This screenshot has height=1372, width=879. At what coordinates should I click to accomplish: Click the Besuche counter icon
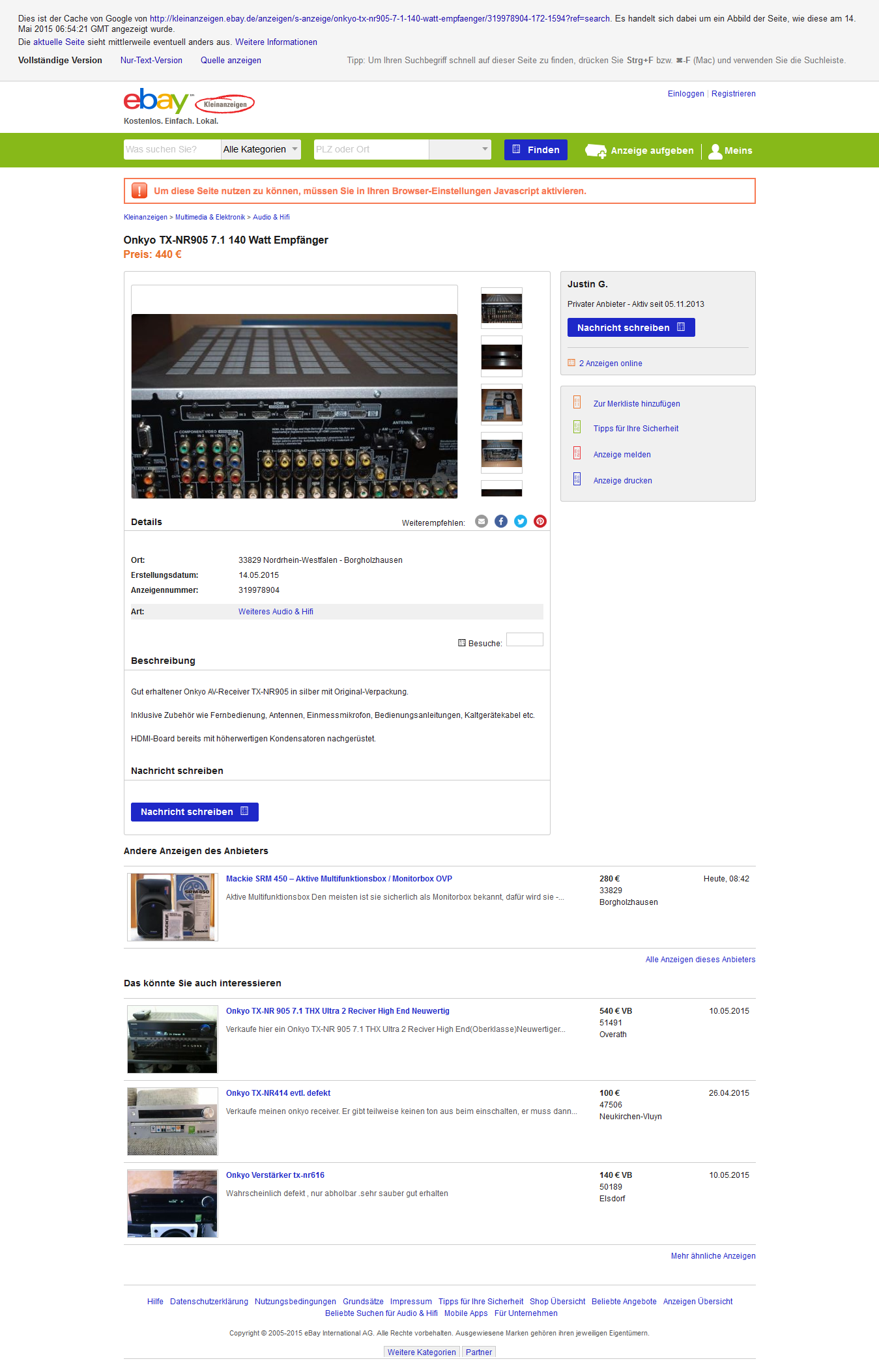point(462,643)
